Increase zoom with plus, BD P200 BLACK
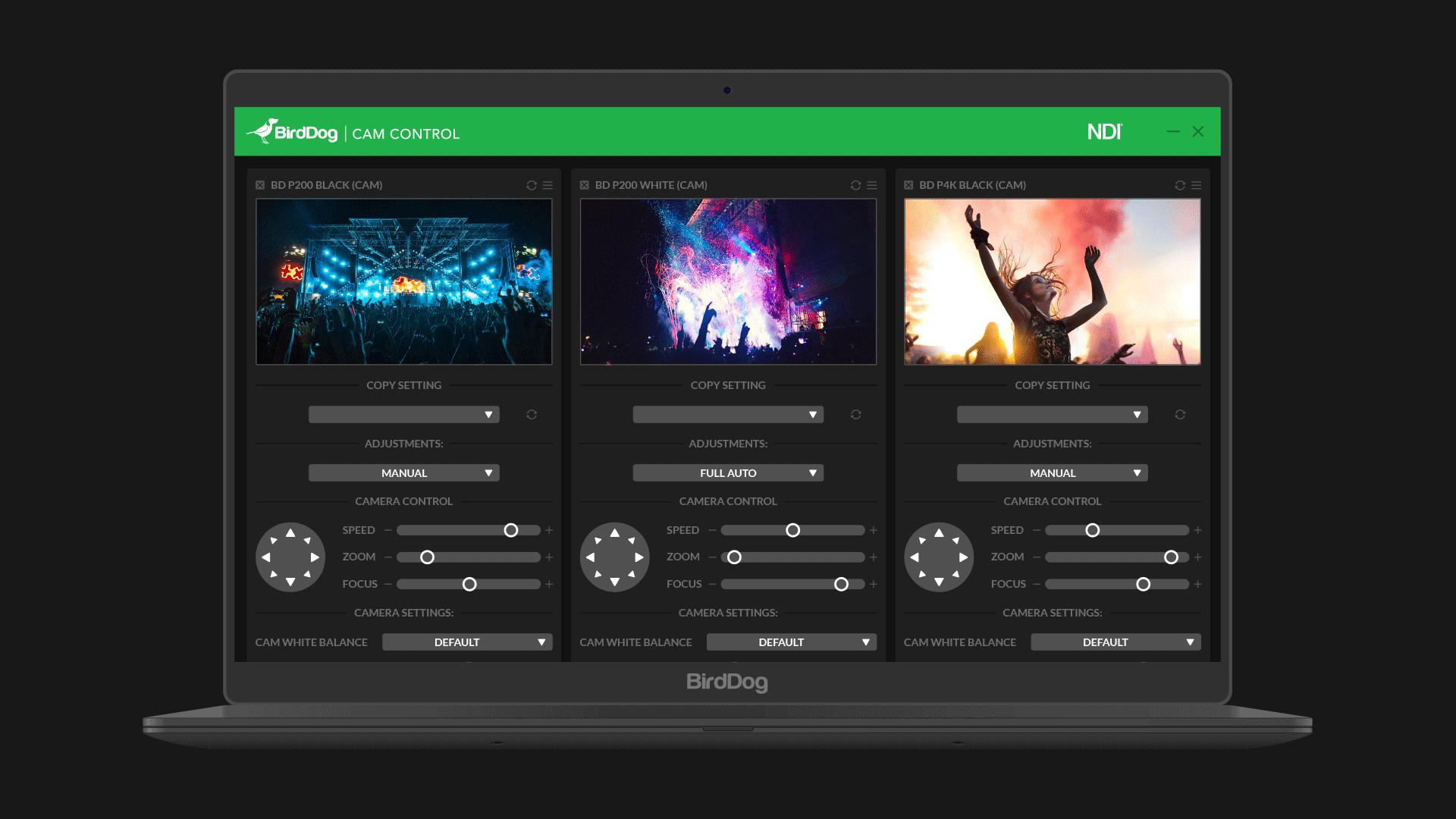 [x=549, y=557]
